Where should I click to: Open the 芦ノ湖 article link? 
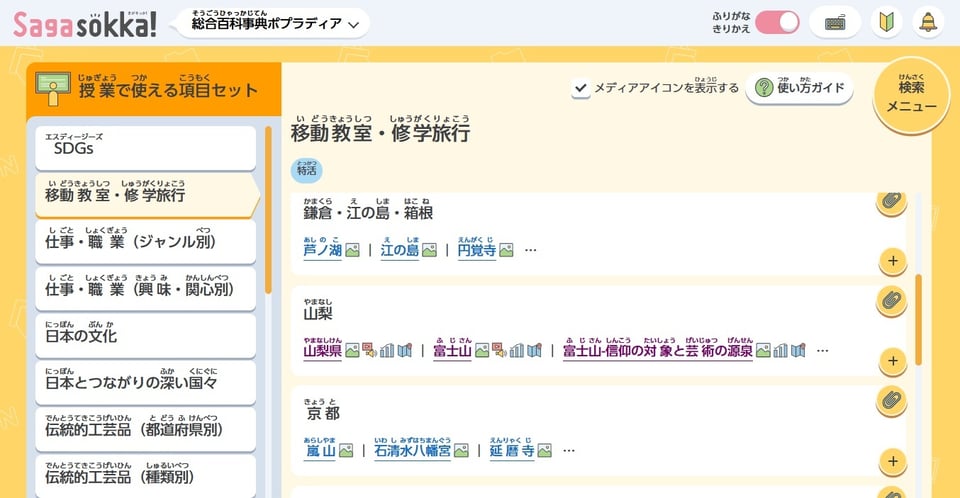(x=323, y=250)
